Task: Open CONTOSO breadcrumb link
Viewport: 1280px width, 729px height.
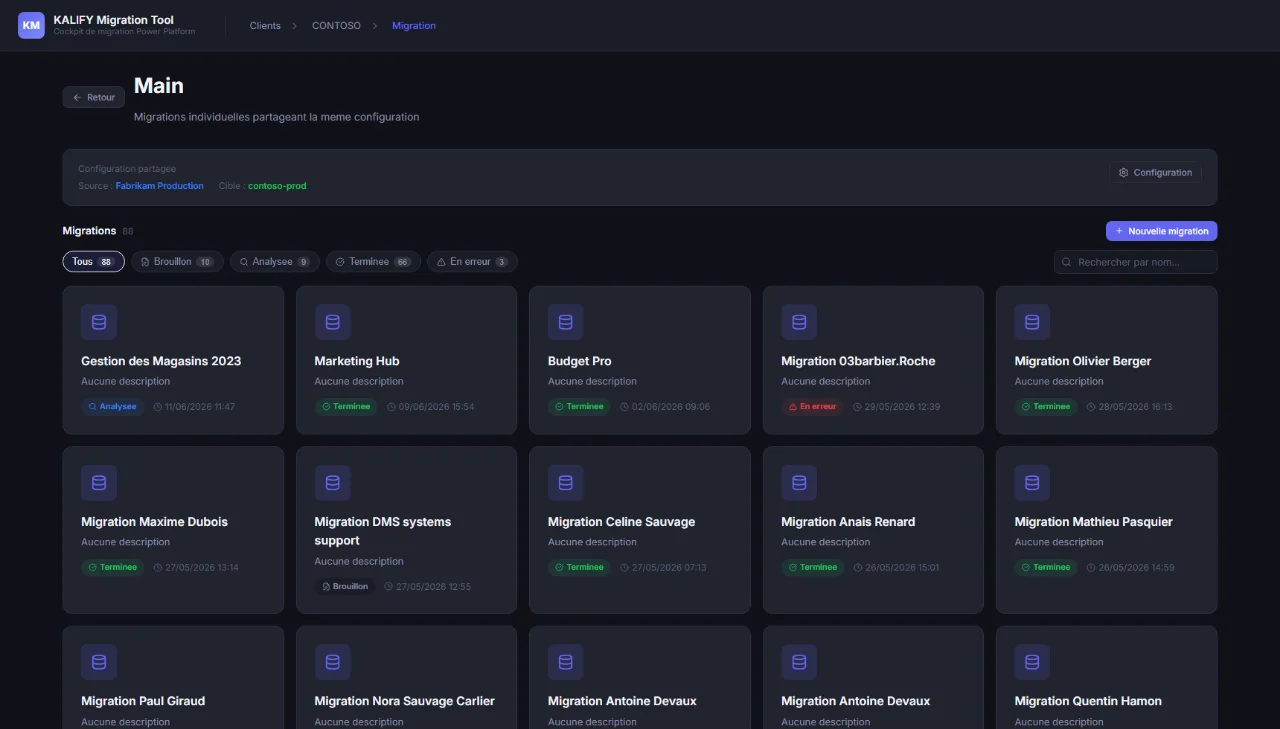Action: tap(336, 26)
